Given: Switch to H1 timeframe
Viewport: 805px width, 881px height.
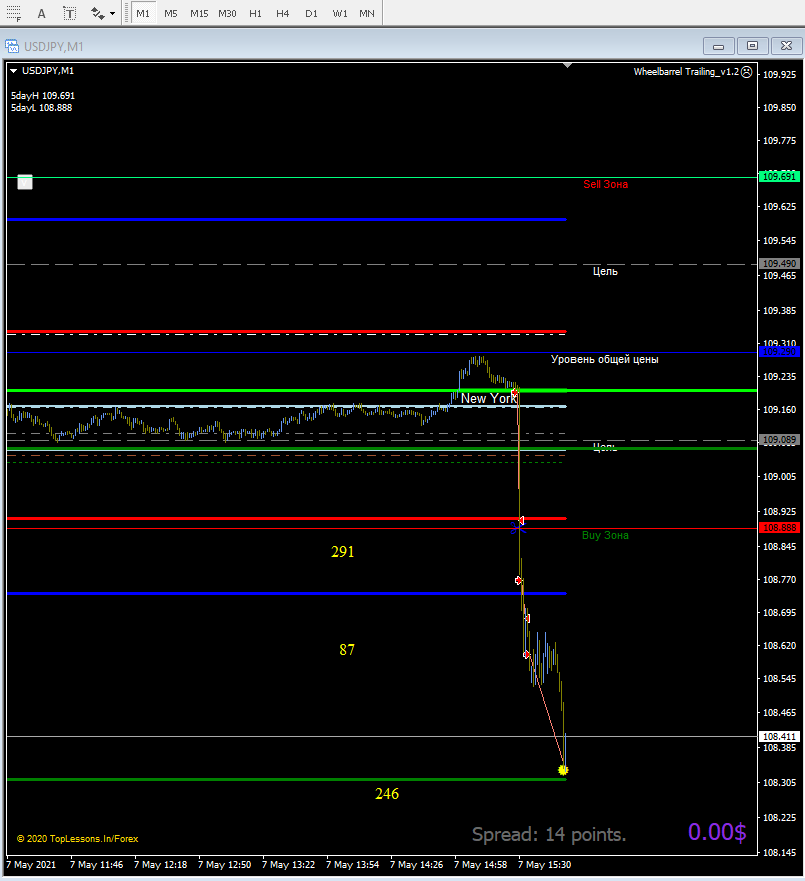Looking at the screenshot, I should (x=255, y=13).
